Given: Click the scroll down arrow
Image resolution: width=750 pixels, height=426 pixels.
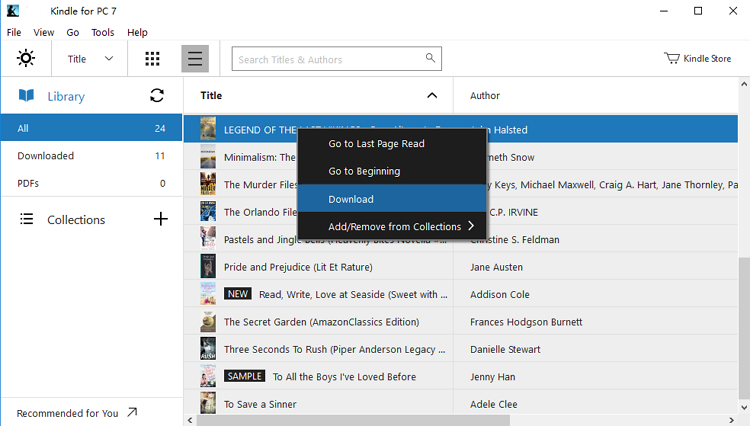Looking at the screenshot, I should pyautogui.click(x=744, y=407).
